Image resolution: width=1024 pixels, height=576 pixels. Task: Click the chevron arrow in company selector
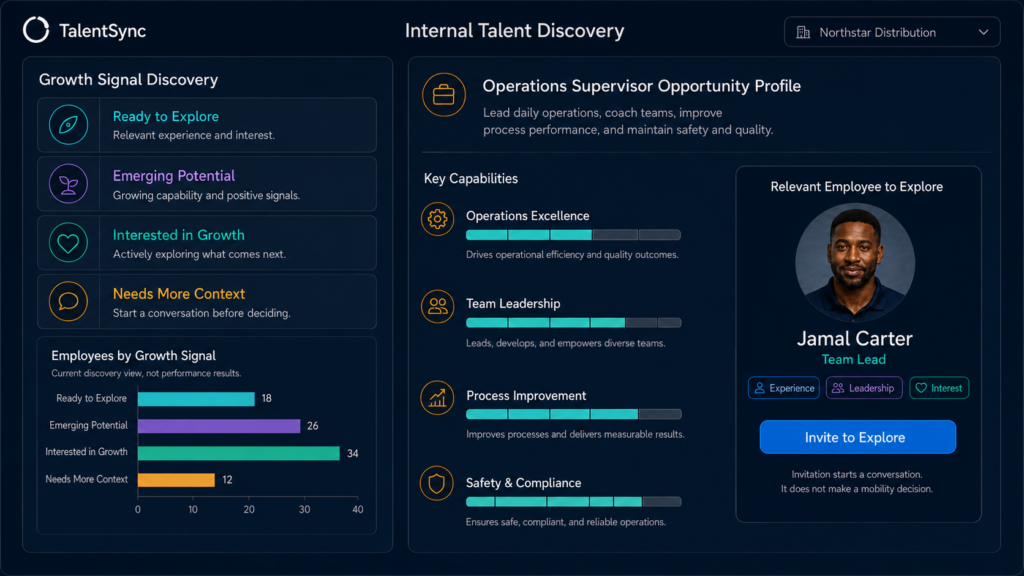983,32
